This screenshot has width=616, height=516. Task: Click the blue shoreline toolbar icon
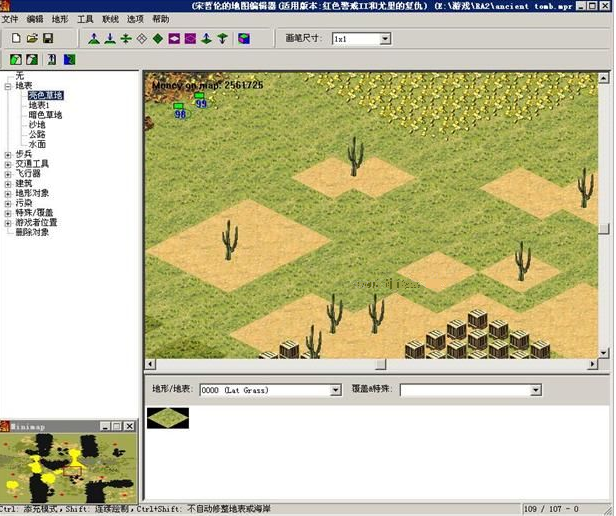pos(70,60)
